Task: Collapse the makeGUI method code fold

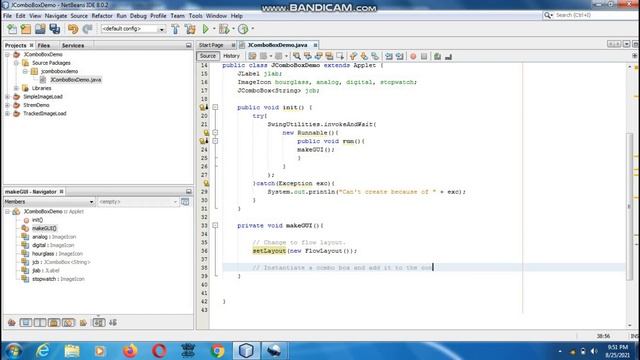Action: tap(215, 225)
